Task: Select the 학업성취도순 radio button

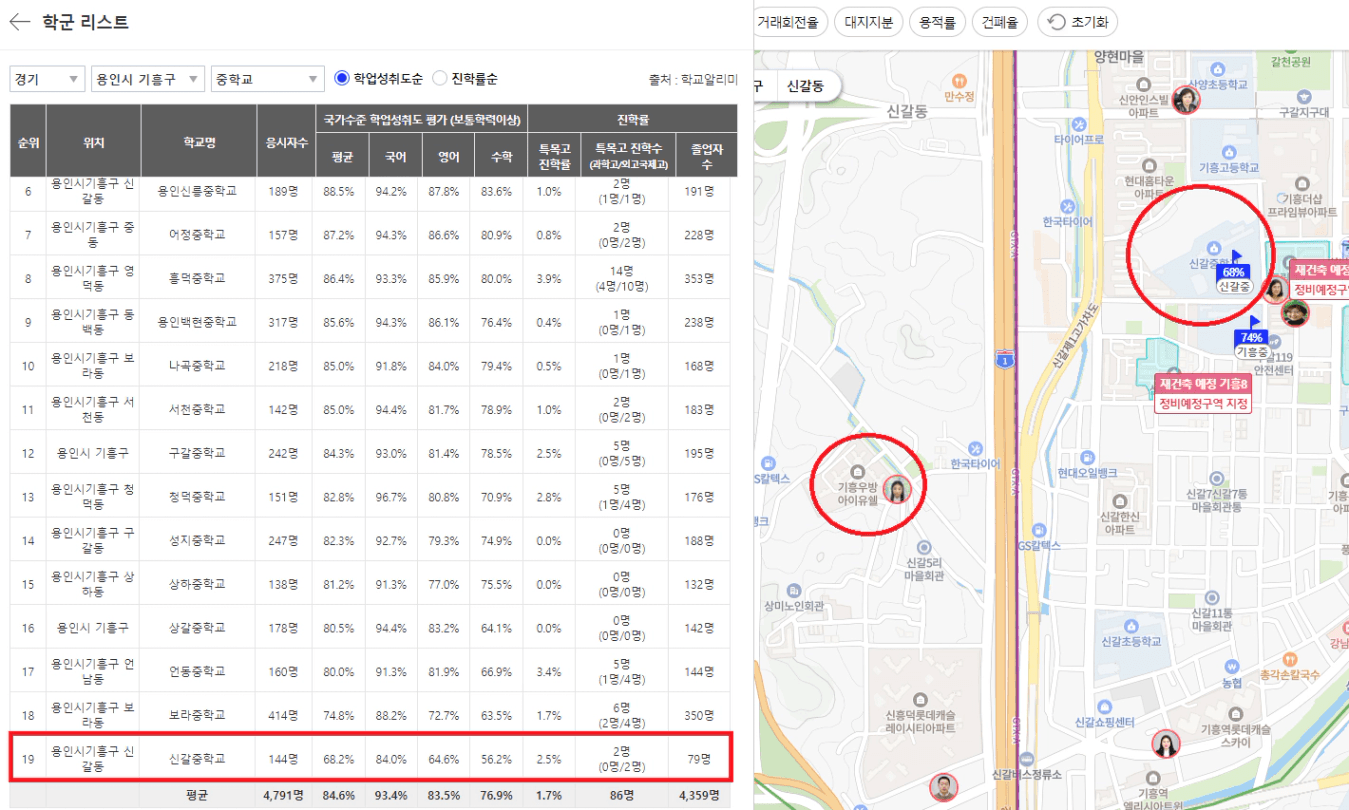Action: 342,78
